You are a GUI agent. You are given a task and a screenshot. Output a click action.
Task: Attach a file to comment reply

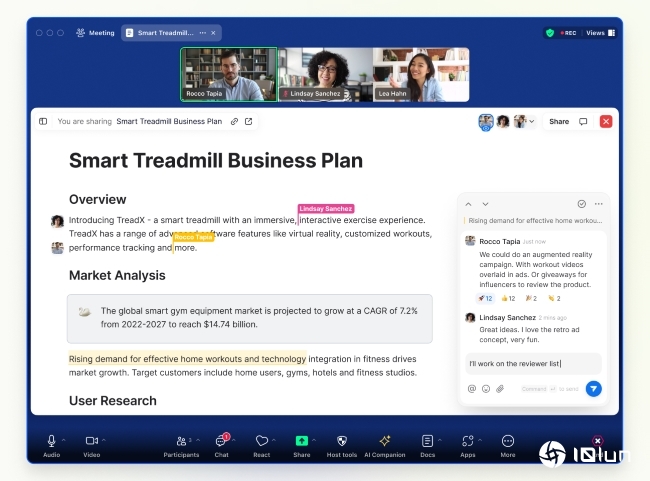pos(500,389)
